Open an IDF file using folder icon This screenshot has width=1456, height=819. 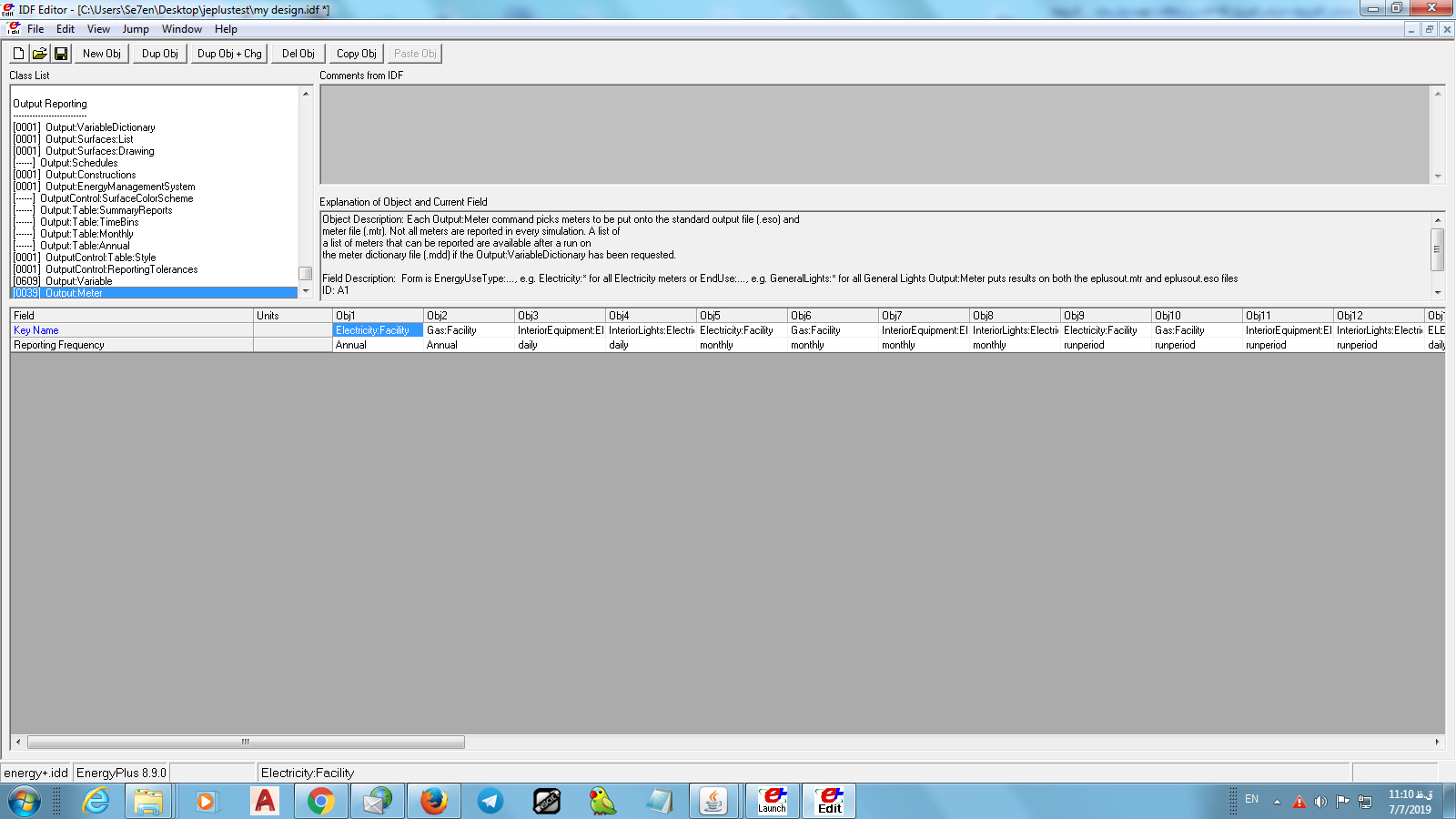pyautogui.click(x=39, y=54)
